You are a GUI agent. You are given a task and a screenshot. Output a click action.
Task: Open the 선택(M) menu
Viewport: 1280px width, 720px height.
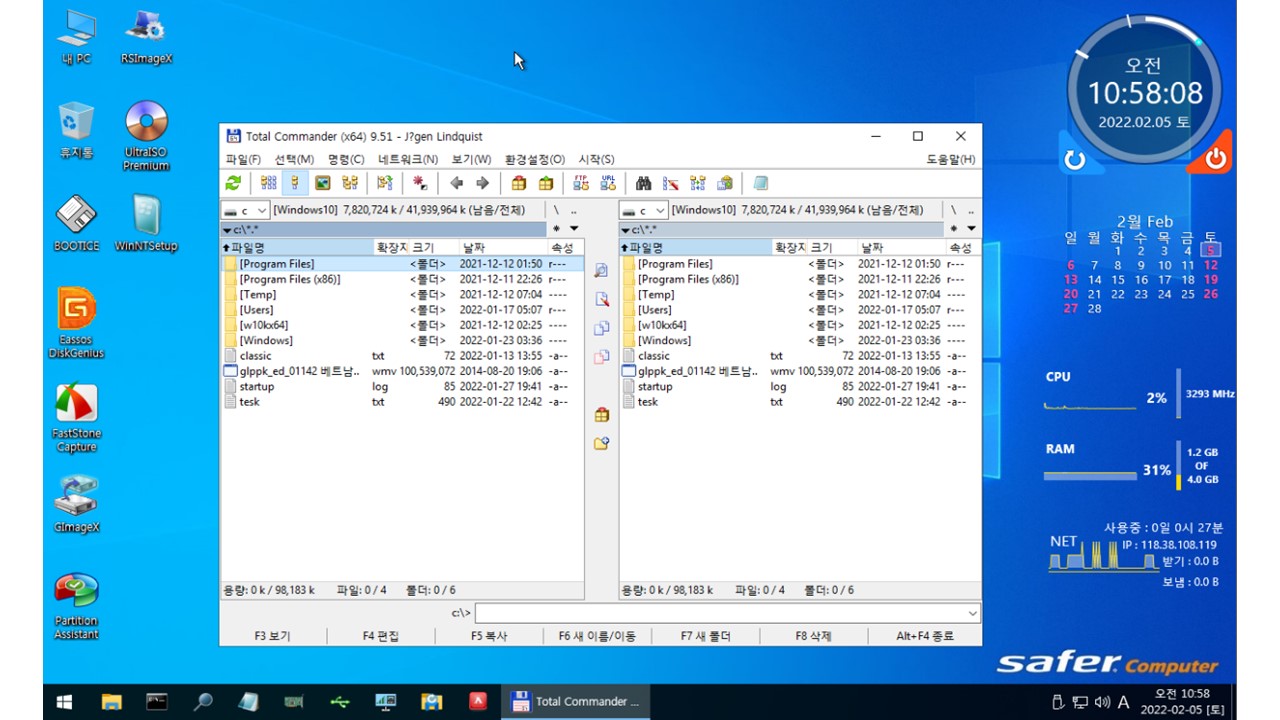(x=294, y=159)
